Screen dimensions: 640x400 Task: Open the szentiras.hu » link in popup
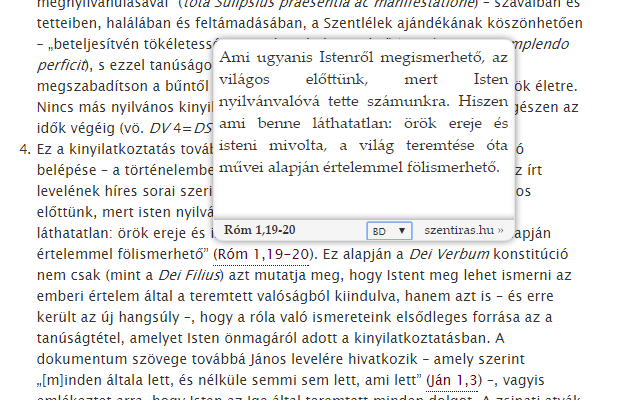click(x=464, y=230)
